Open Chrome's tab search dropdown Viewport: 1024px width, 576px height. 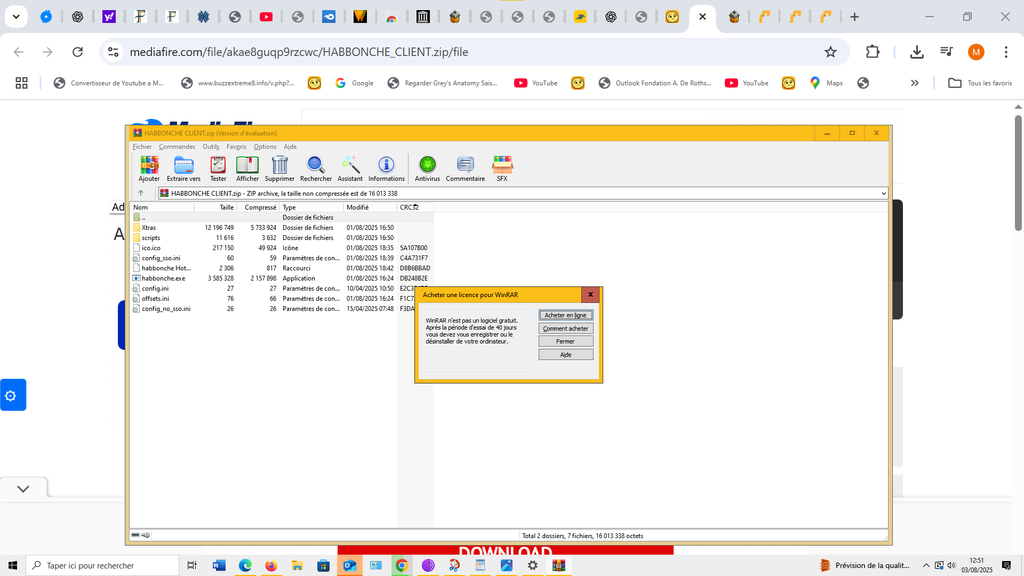coord(16,17)
